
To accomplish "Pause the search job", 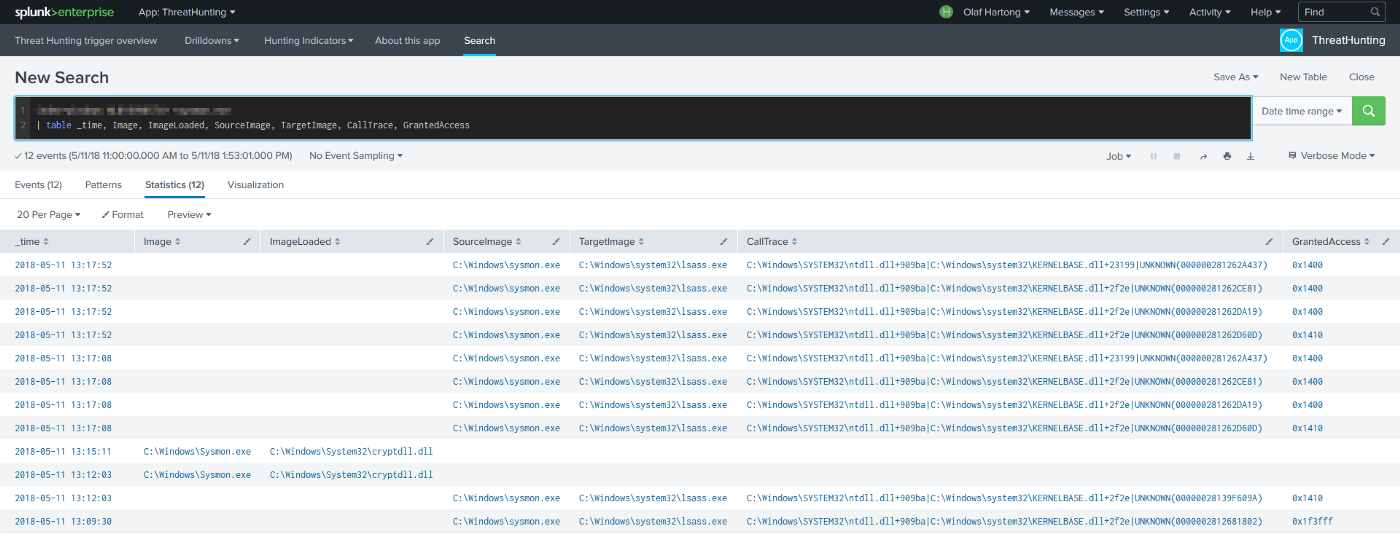I will 1154,156.
